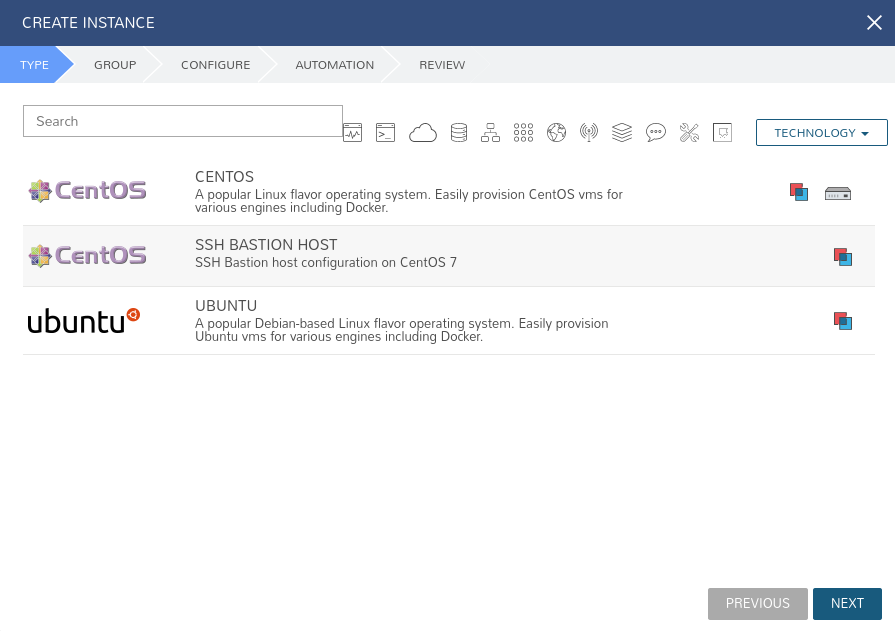895x631 pixels.
Task: Open the Technology dropdown filter
Action: (x=822, y=132)
